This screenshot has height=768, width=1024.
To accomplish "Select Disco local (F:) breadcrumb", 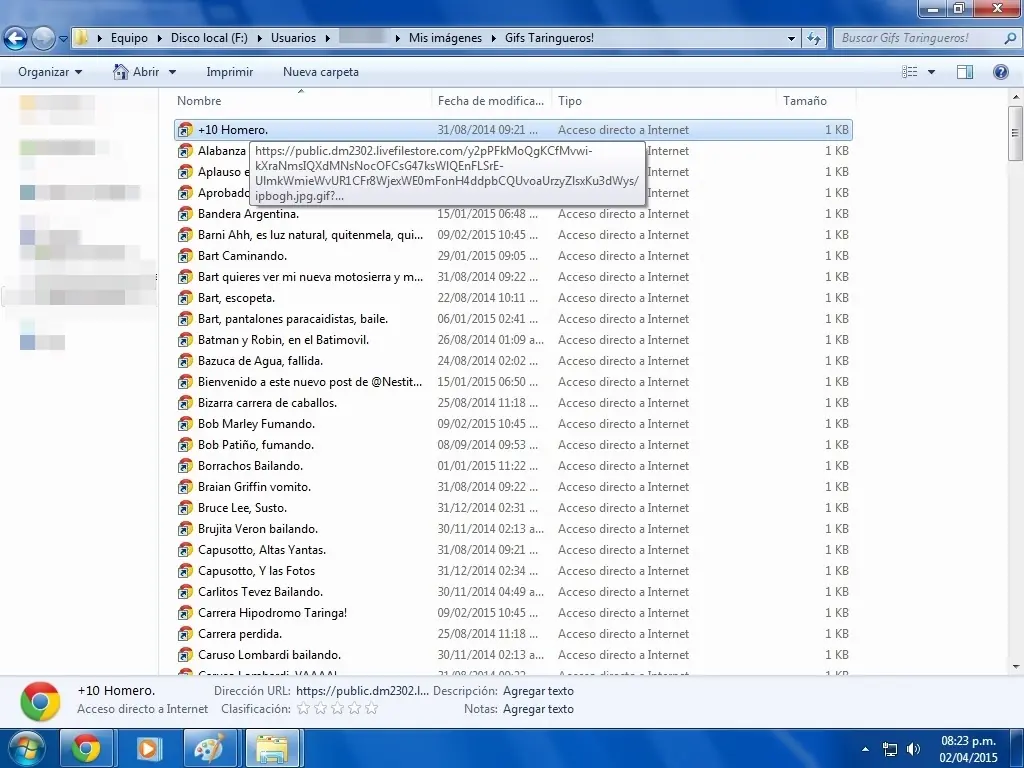I will [209, 38].
